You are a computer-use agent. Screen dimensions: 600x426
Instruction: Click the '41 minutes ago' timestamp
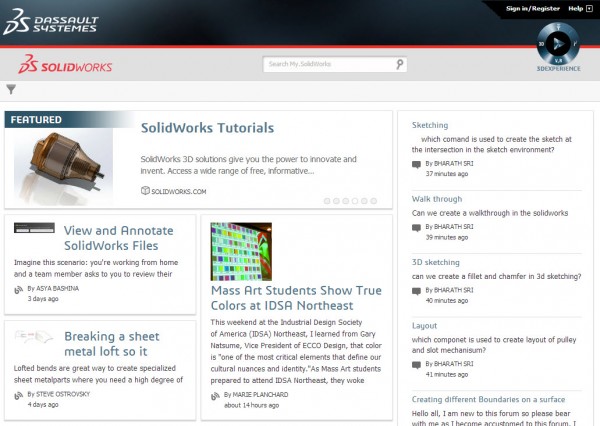pyautogui.click(x=447, y=374)
